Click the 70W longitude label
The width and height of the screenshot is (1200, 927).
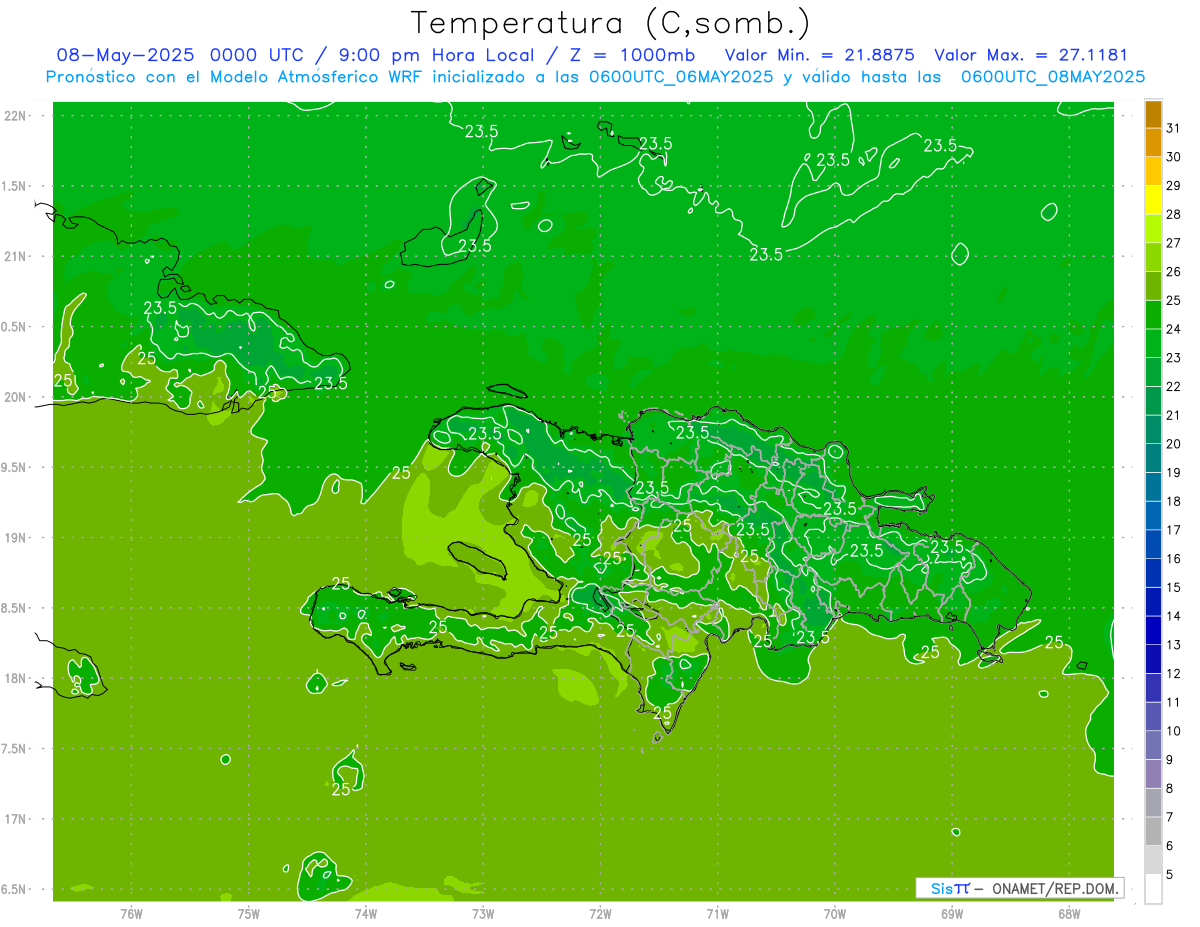coord(834,913)
